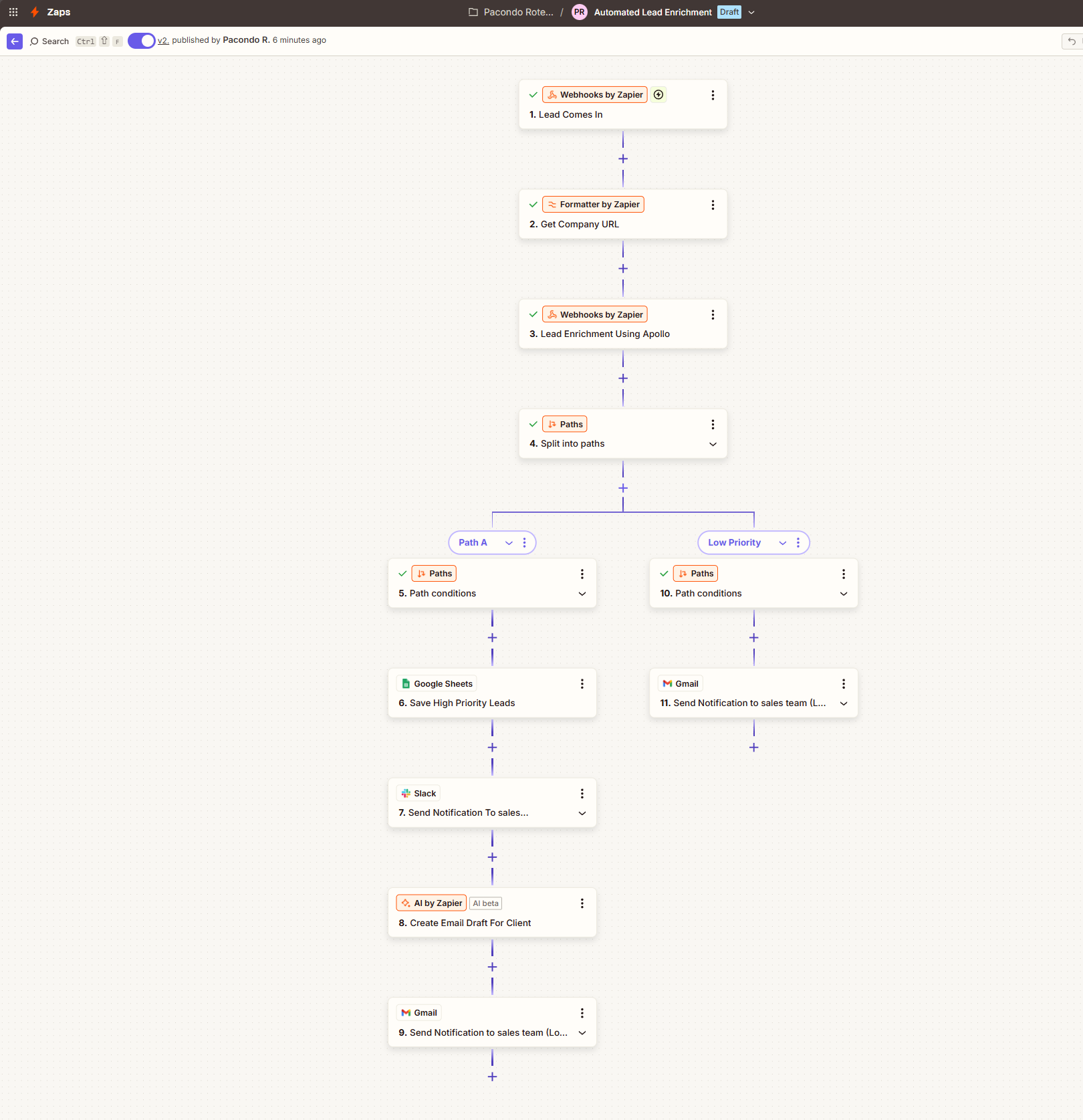Click the AI by Zapier badge

click(431, 903)
